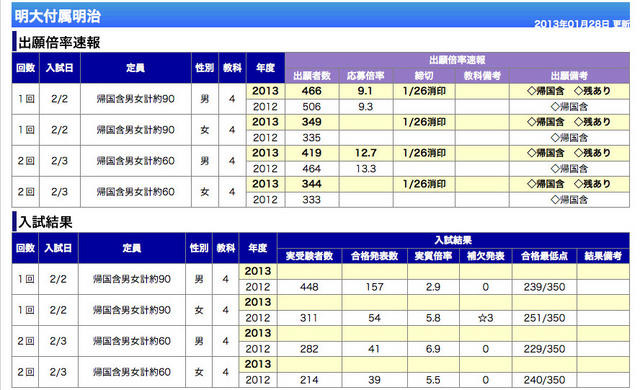Select the 教科備考 column header
640x390 pixels.
point(482,75)
